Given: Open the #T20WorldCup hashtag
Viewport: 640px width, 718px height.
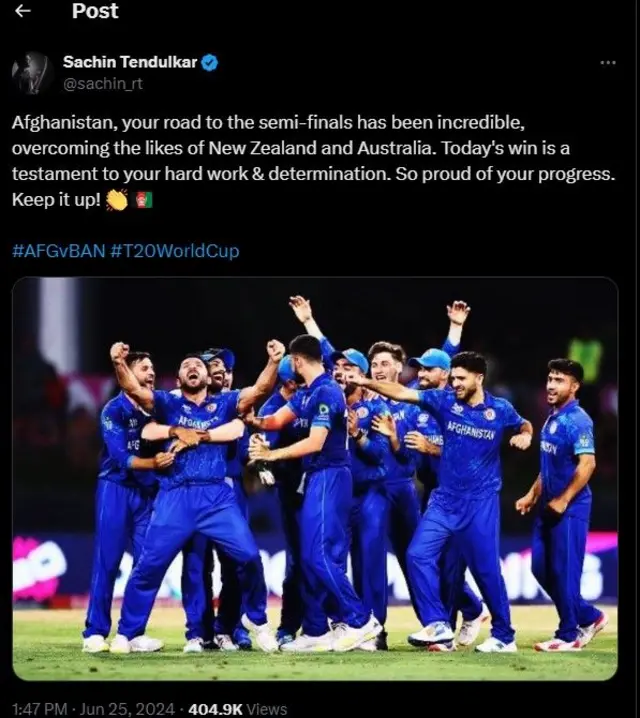Looking at the screenshot, I should point(173,251).
